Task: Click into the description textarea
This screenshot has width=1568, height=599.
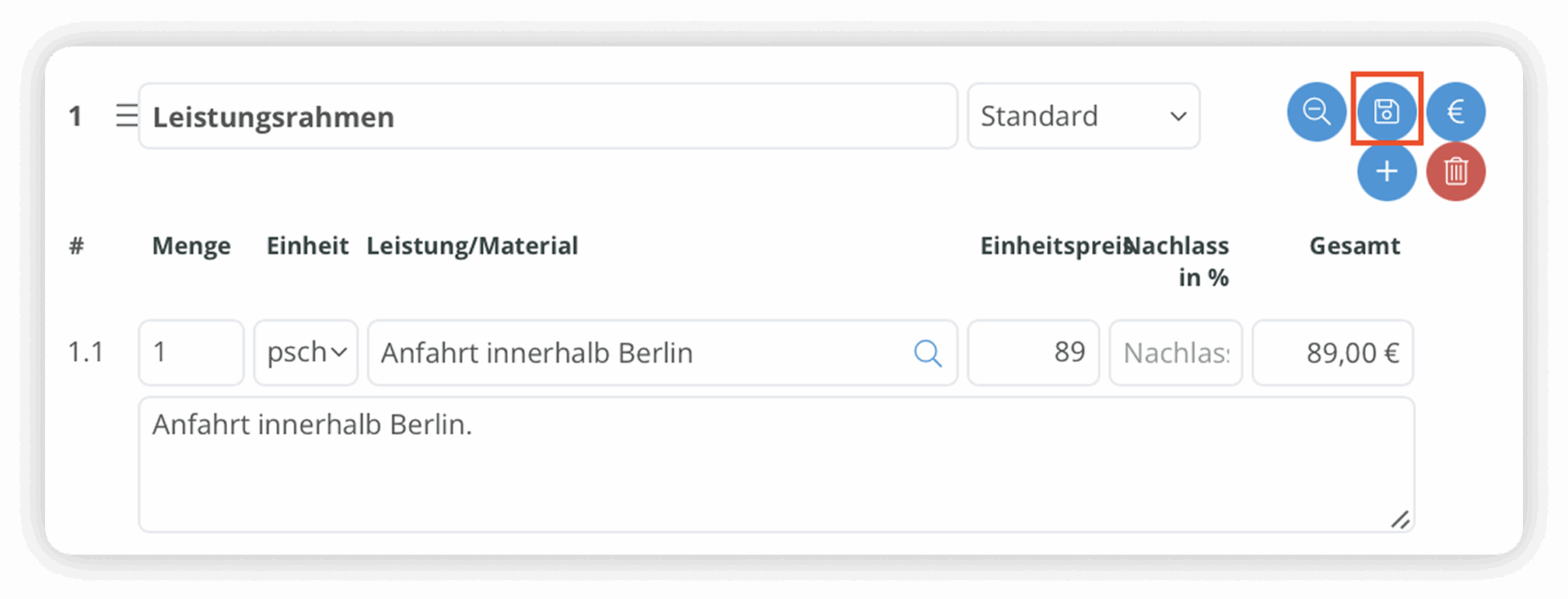Action: point(777,465)
